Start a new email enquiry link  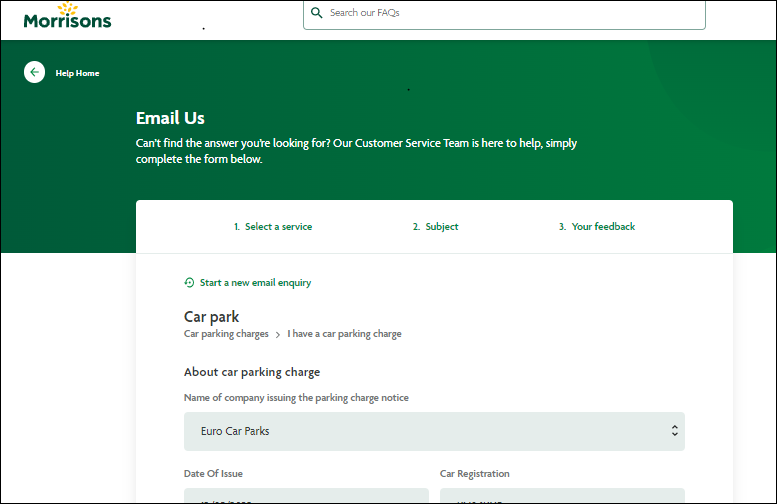(255, 282)
